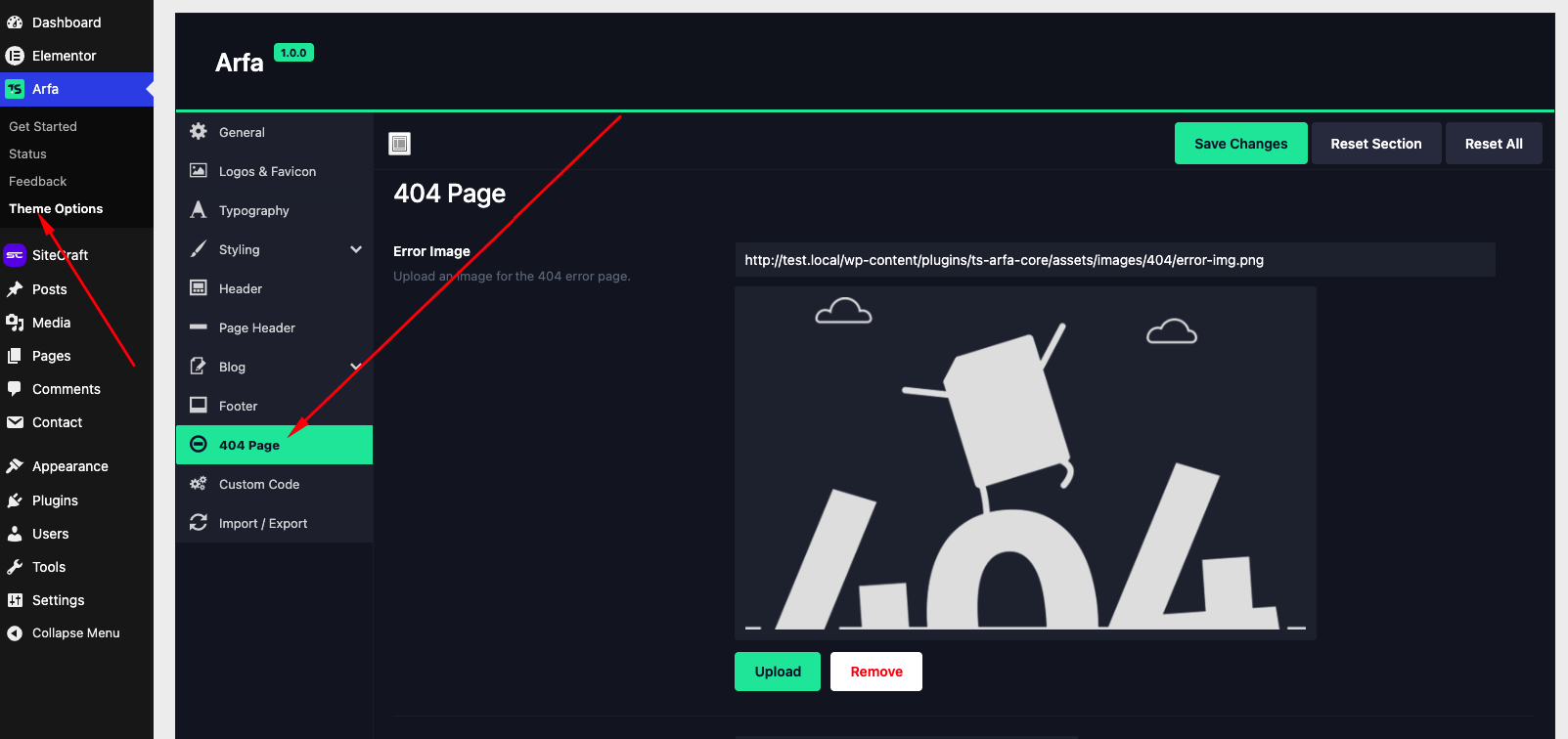The height and width of the screenshot is (739, 1568).
Task: Click the Dashboard gauge icon
Action: pyautogui.click(x=15, y=22)
